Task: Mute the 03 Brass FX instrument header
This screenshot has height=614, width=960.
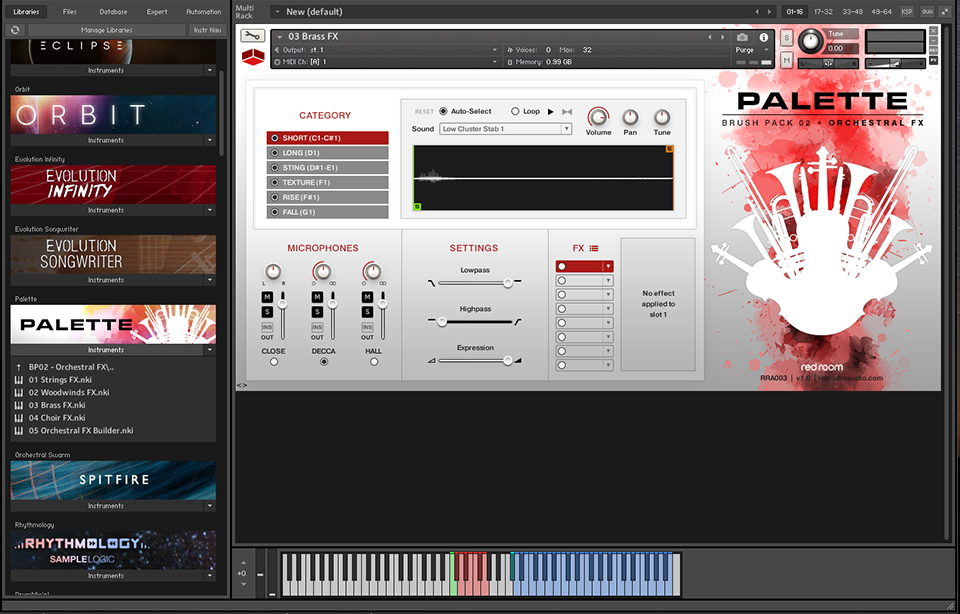Action: click(787, 59)
